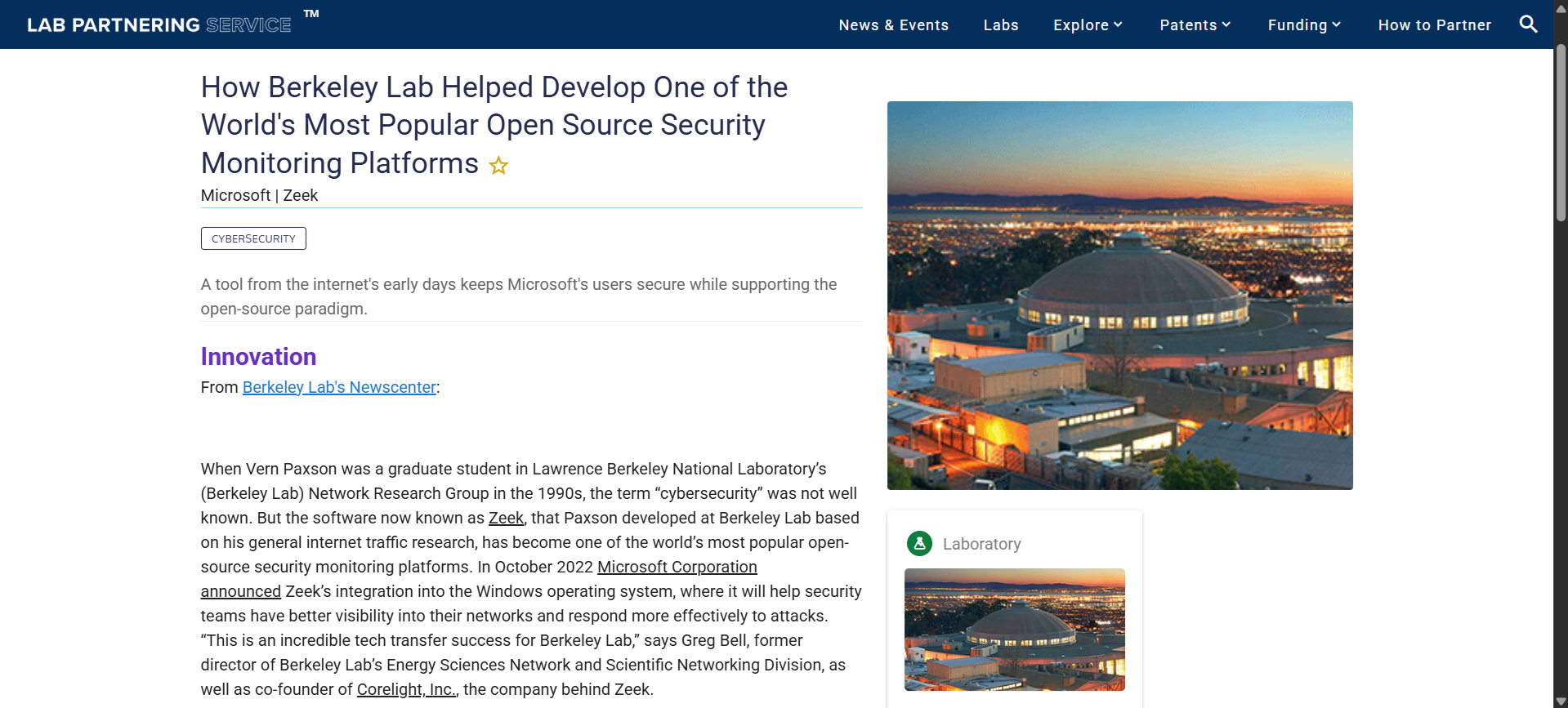Open the Zeek link in the article
The height and width of the screenshot is (708, 1568).
point(506,518)
